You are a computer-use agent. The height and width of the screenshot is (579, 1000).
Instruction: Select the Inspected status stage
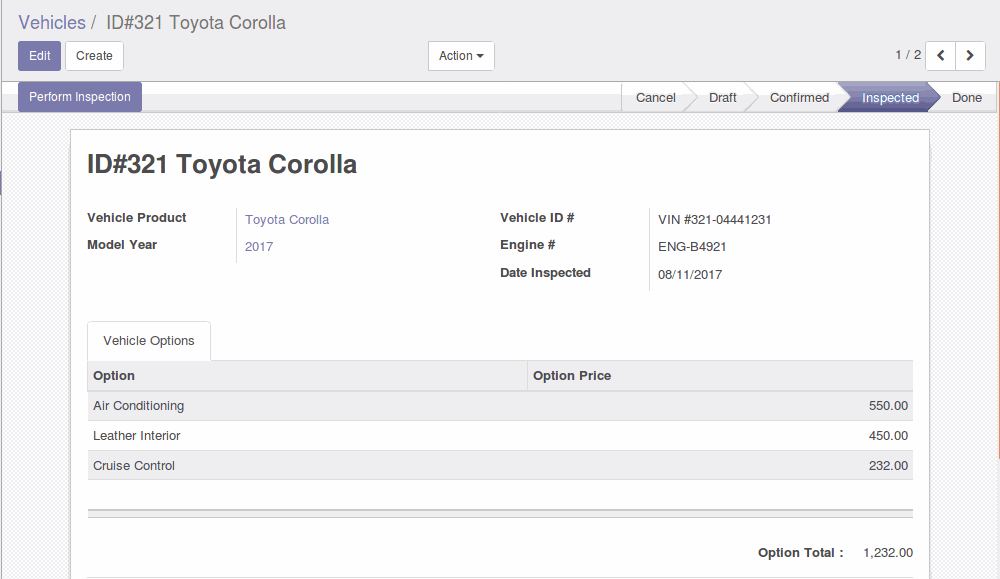(890, 98)
